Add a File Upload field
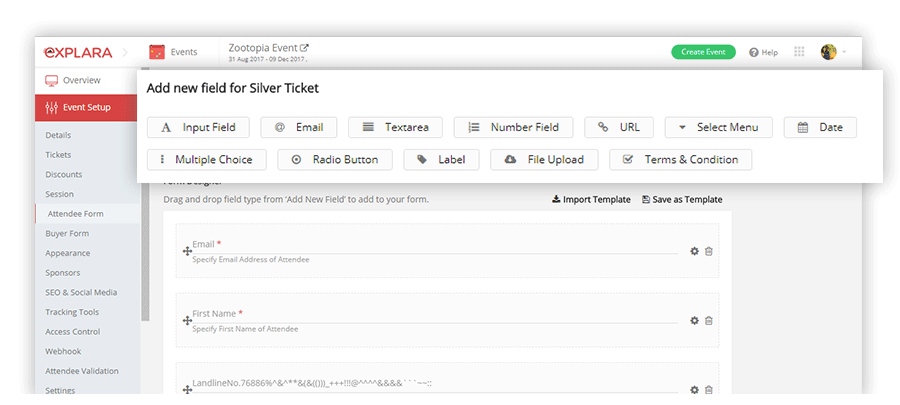The height and width of the screenshot is (405, 900). [544, 159]
